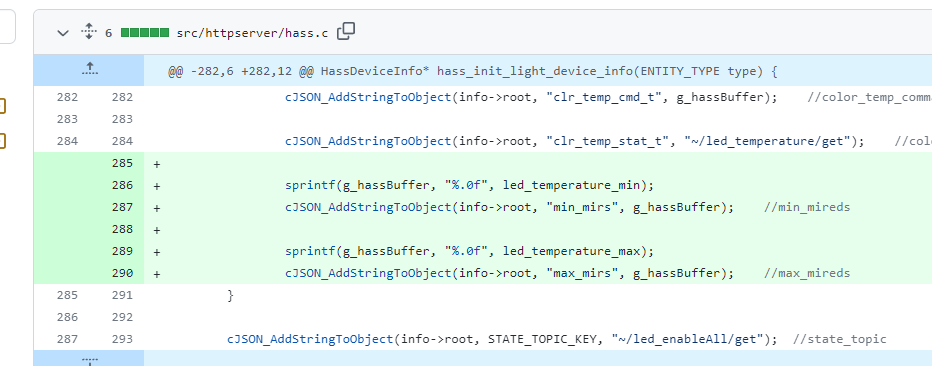Click the plus marker on line 287
The width and height of the screenshot is (932, 366).
click(157, 207)
